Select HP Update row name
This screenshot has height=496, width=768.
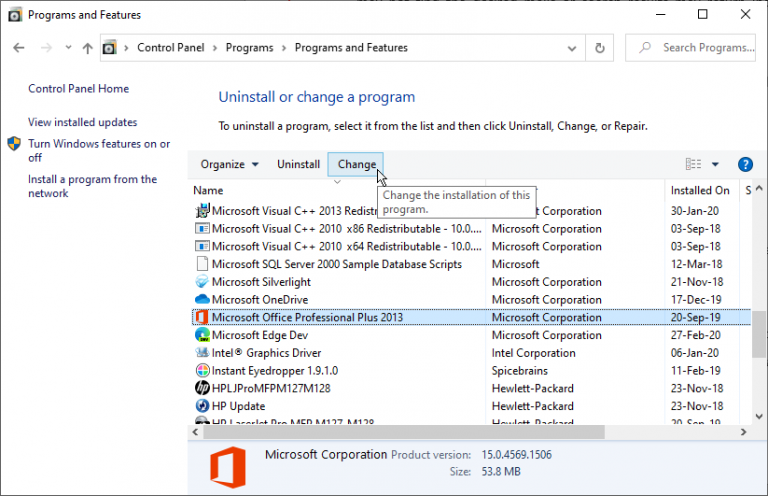tap(239, 406)
